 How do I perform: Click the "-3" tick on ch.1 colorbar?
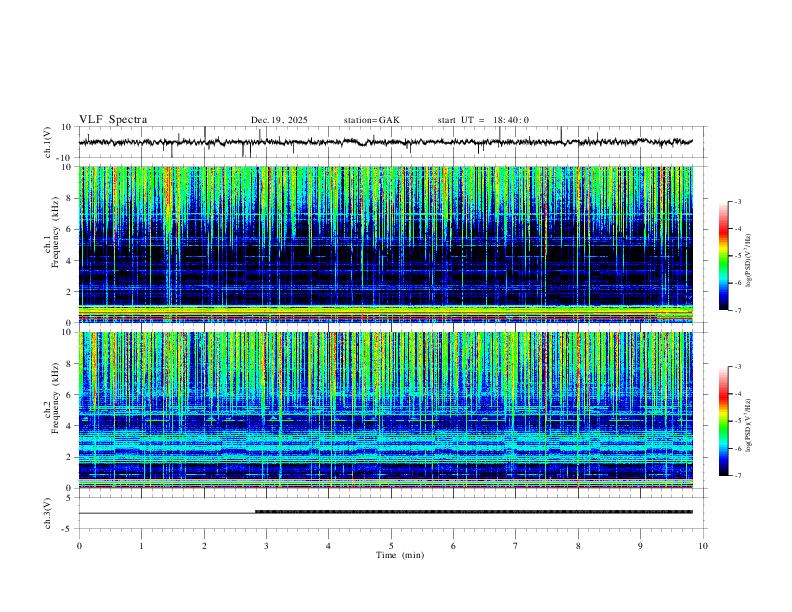[738, 201]
